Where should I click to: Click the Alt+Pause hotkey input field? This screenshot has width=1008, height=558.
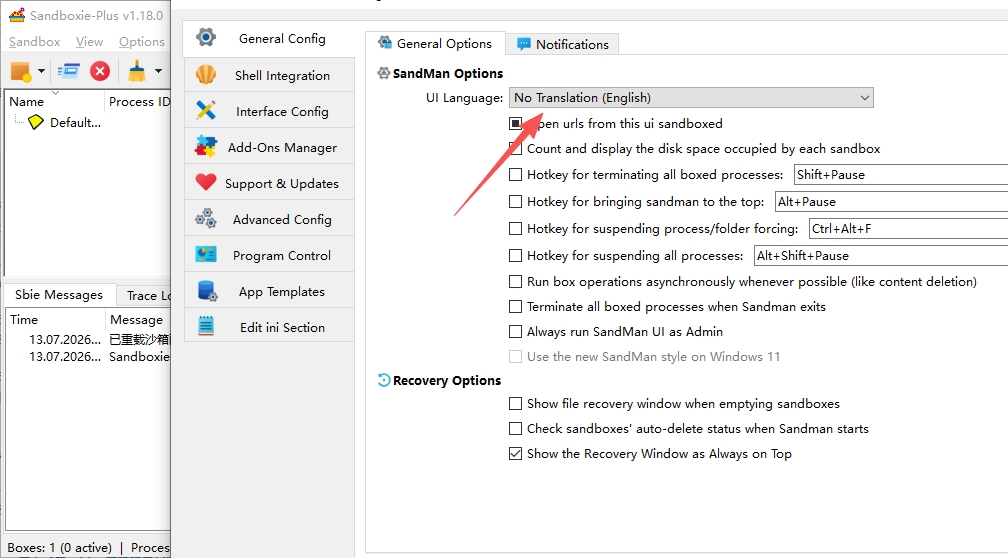(x=891, y=202)
